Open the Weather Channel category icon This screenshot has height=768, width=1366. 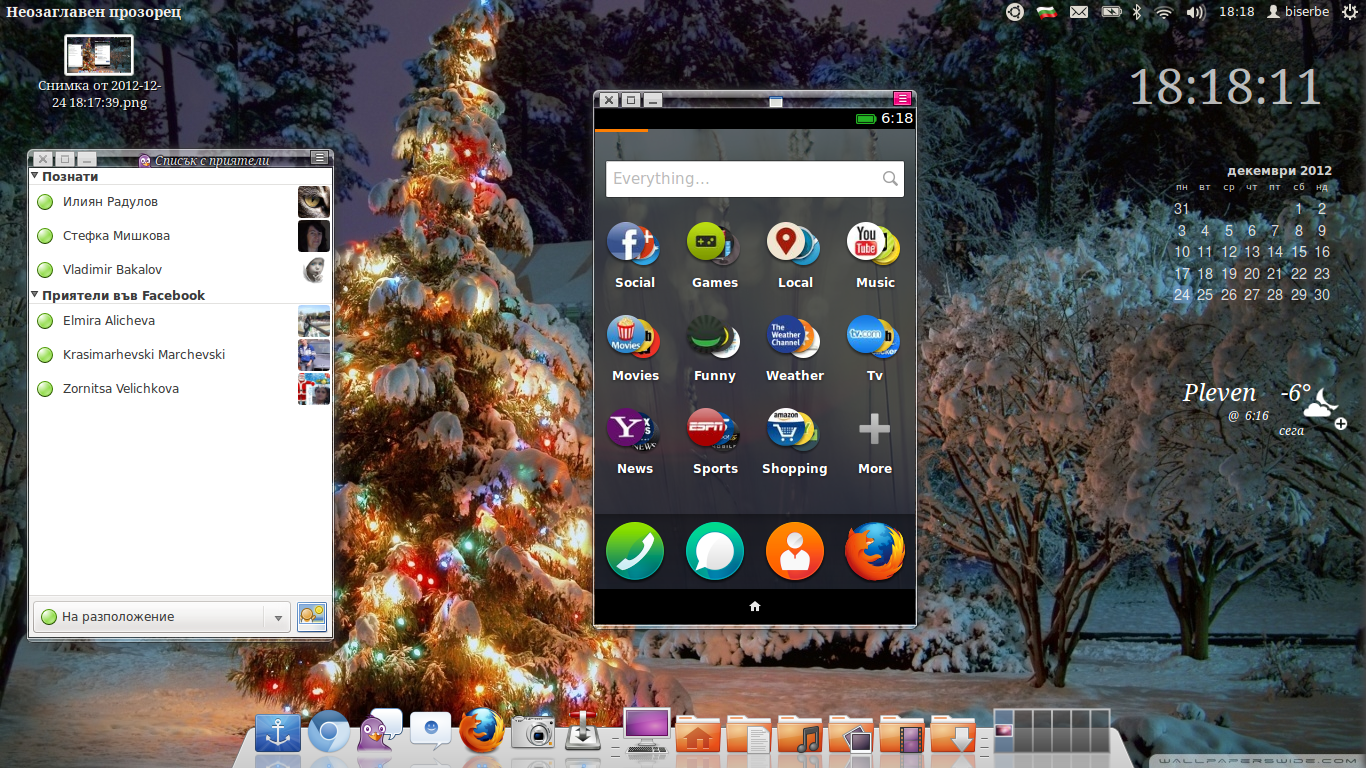tap(794, 337)
